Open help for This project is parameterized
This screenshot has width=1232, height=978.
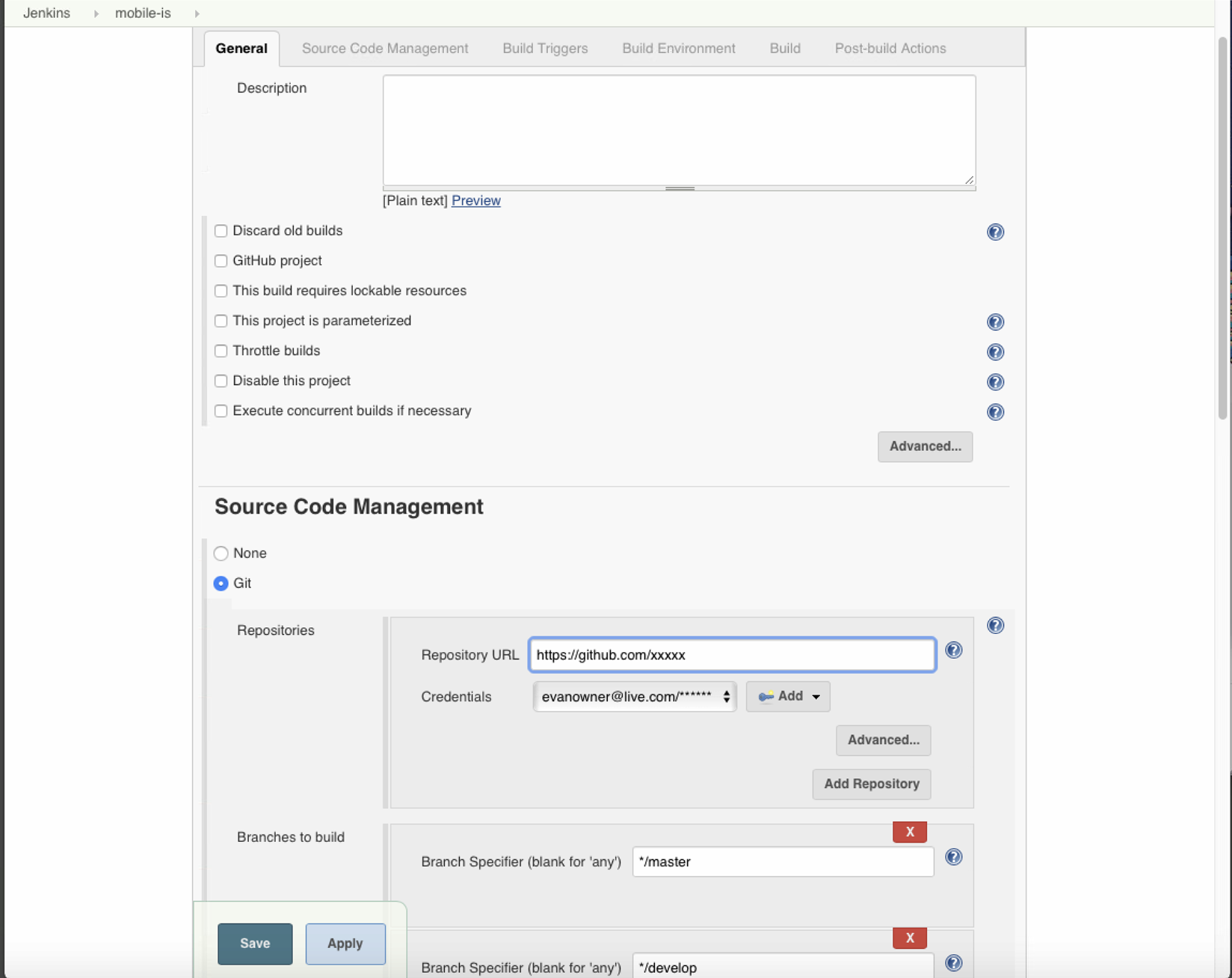point(995,322)
